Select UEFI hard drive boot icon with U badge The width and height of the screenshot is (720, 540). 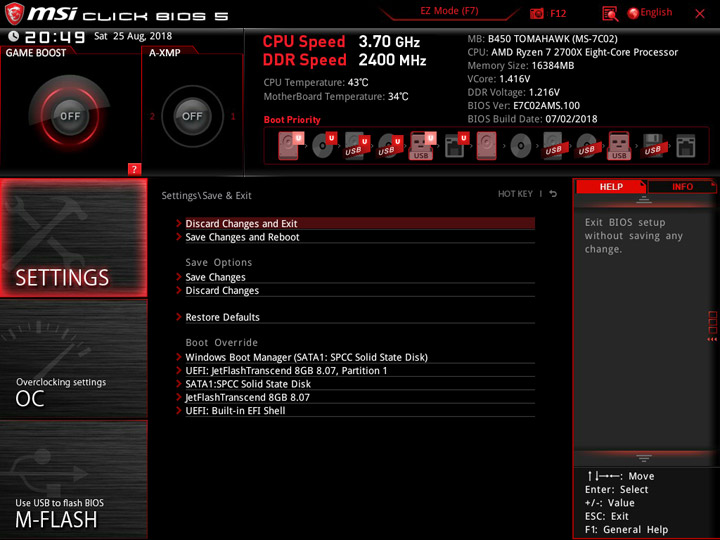tap(291, 146)
